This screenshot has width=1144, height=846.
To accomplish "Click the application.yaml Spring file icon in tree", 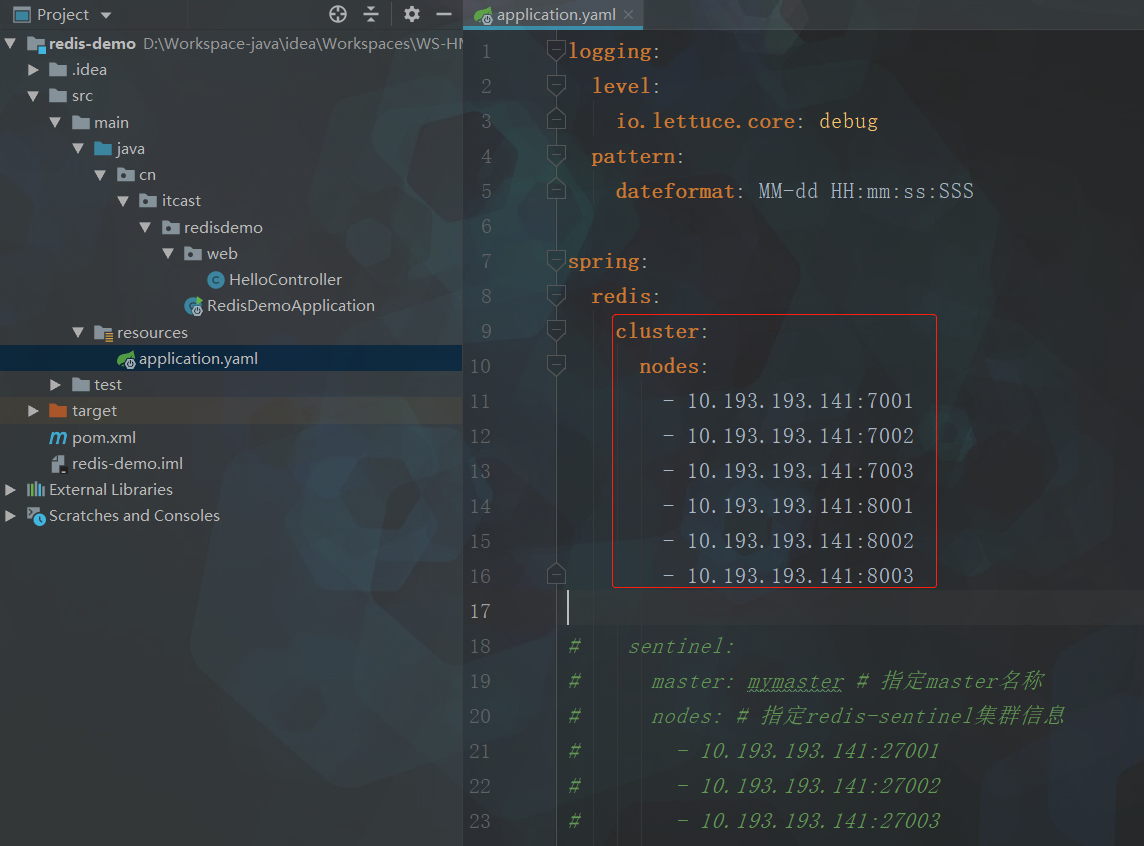I will pyautogui.click(x=126, y=359).
